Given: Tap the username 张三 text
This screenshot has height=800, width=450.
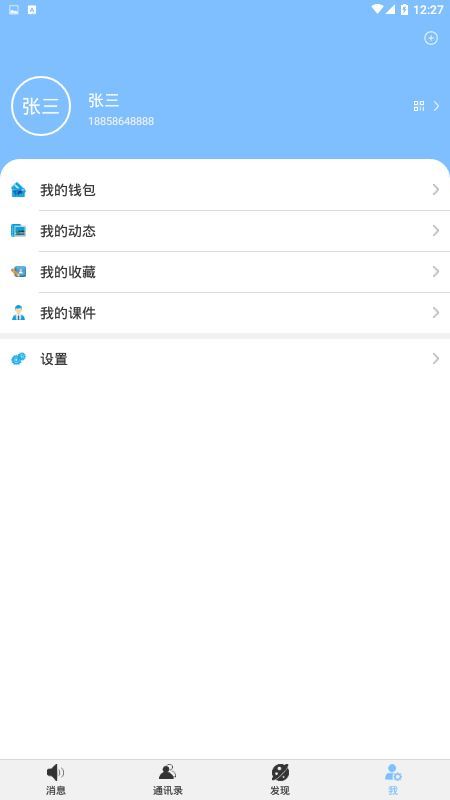Looking at the screenshot, I should pyautogui.click(x=104, y=101).
